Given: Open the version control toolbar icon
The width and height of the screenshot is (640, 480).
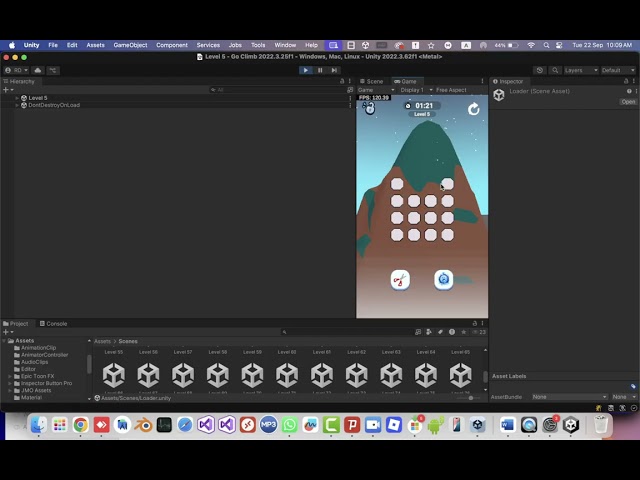Looking at the screenshot, I should click(53, 70).
